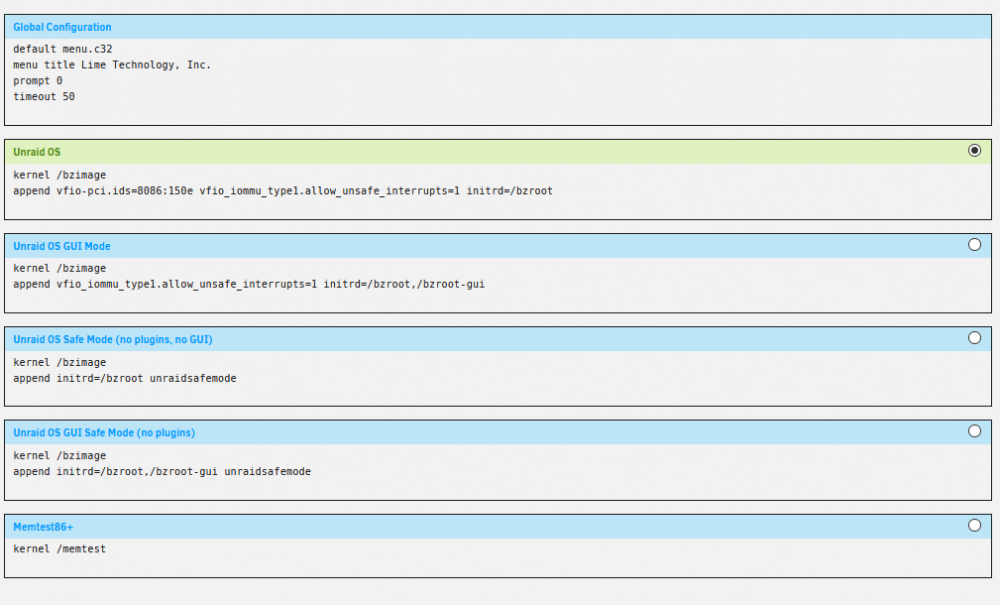Click 'kernel /bzimage' under Unraid OS Safe Mode (no plugins, no GUI)

point(59,362)
